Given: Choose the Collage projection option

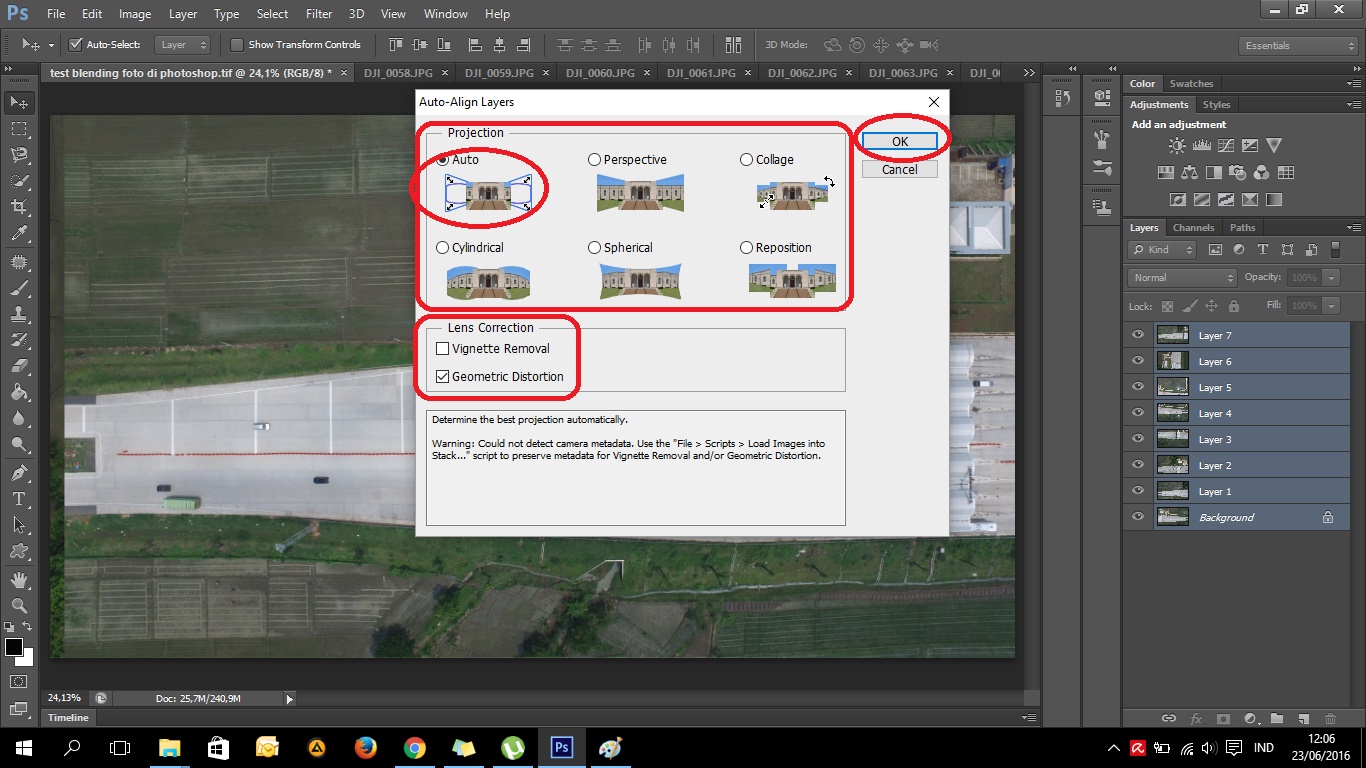Looking at the screenshot, I should 746,160.
